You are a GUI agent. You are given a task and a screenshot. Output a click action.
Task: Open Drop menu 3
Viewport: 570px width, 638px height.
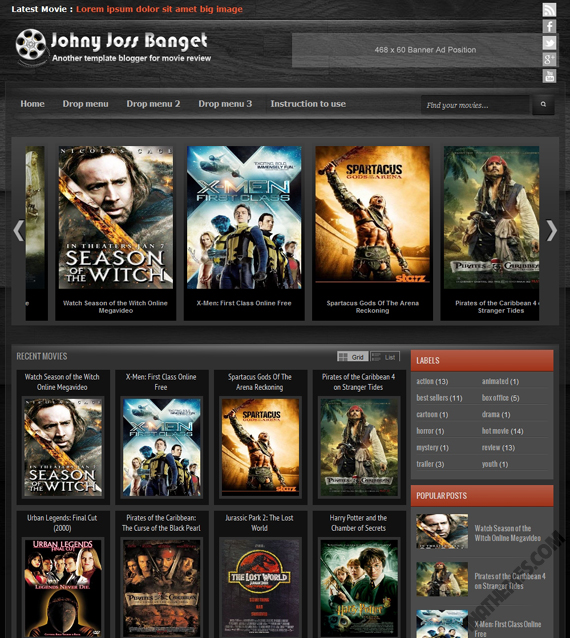[x=225, y=104]
